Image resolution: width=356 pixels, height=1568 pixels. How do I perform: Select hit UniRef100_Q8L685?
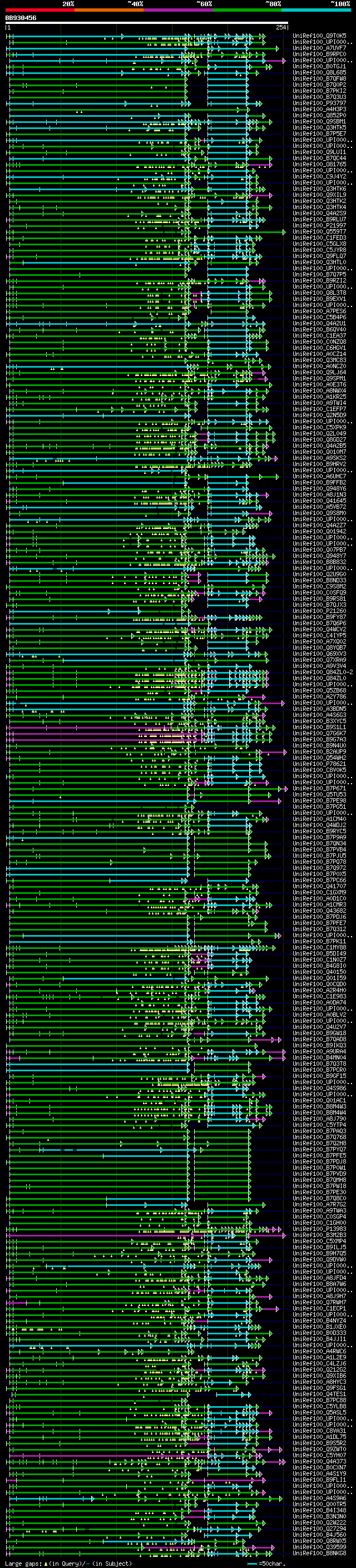pyautogui.click(x=319, y=72)
